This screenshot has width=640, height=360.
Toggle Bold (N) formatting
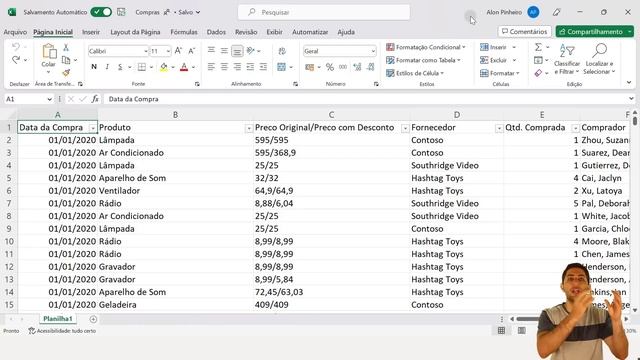[94, 67]
